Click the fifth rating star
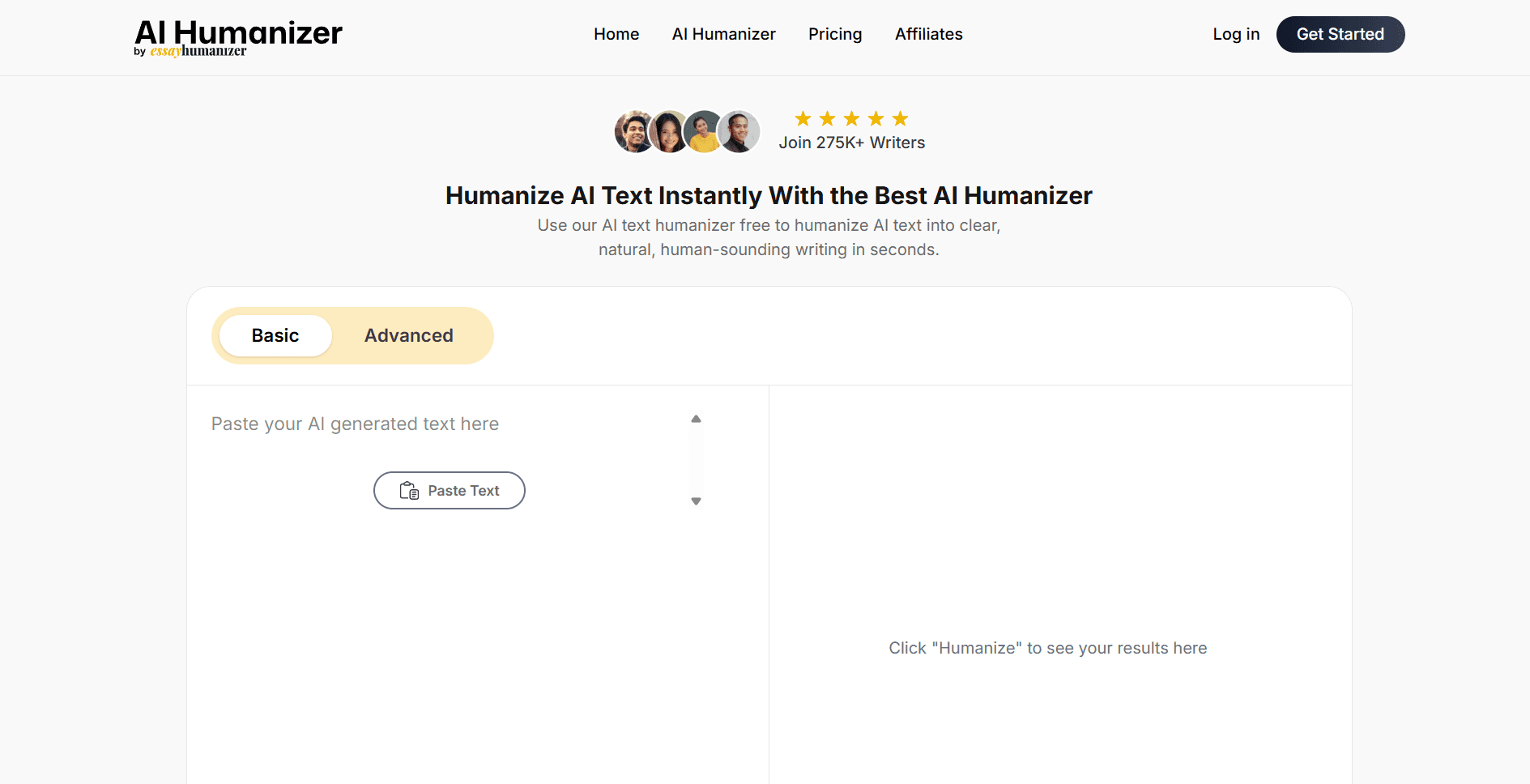This screenshot has height=784, width=1530. pyautogui.click(x=900, y=119)
